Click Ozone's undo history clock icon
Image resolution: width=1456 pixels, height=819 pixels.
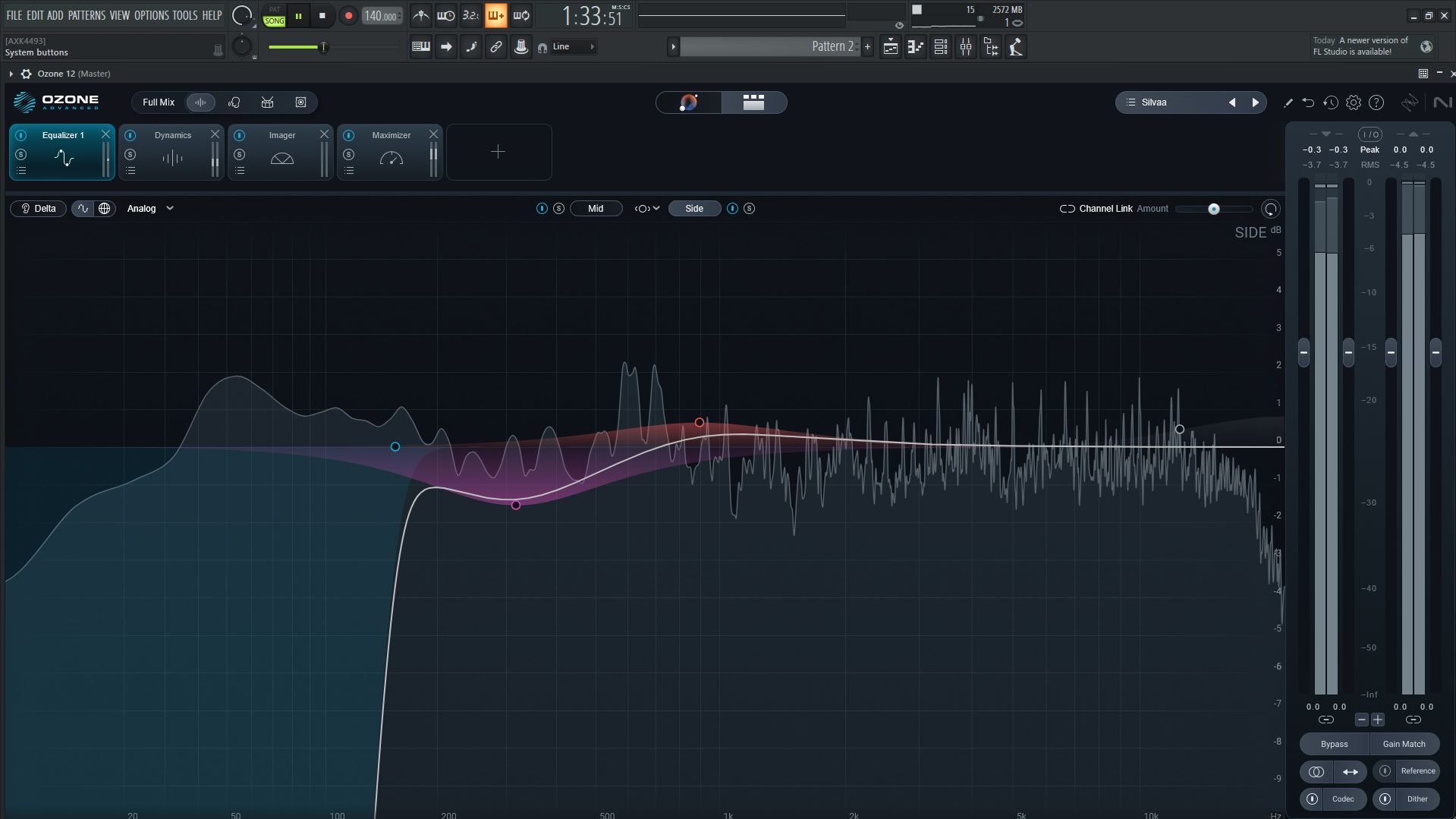point(1331,102)
